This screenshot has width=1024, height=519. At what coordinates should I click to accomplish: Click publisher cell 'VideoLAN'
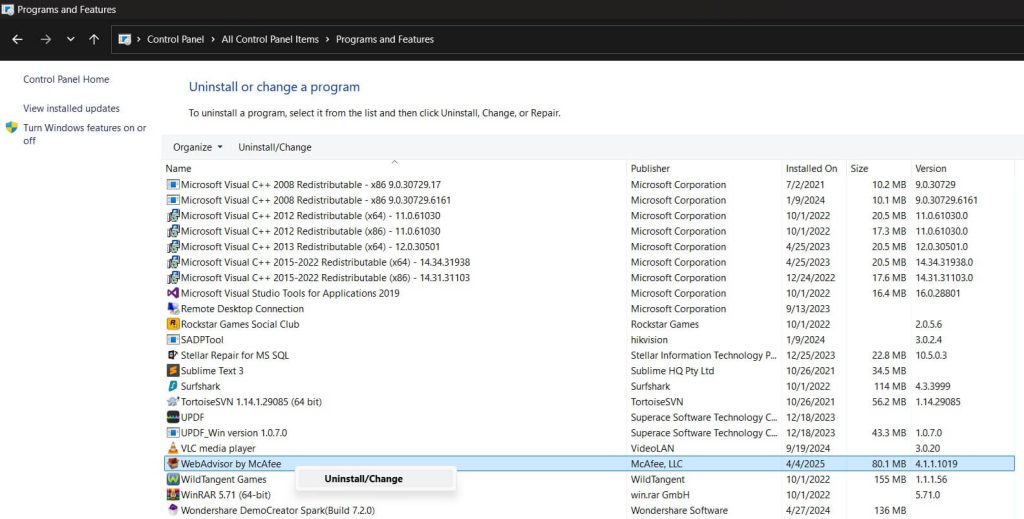click(652, 448)
